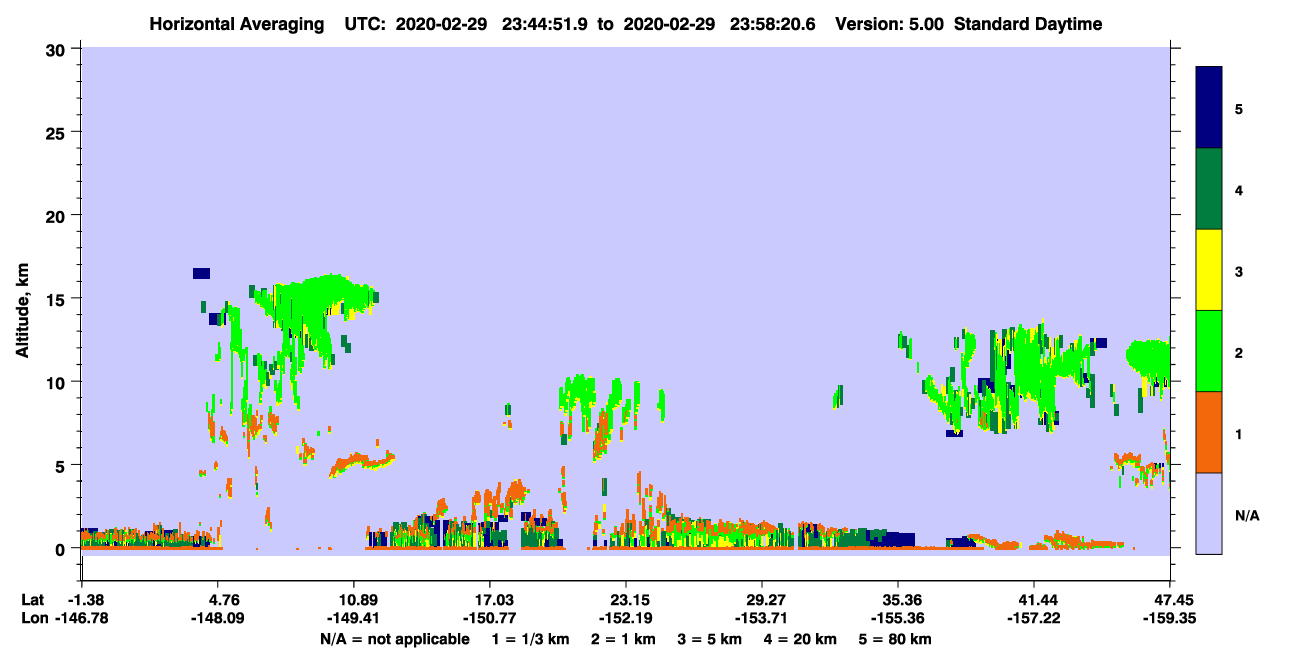1300x667 pixels.
Task: Click the longitude value -155.36
Action: tap(898, 619)
